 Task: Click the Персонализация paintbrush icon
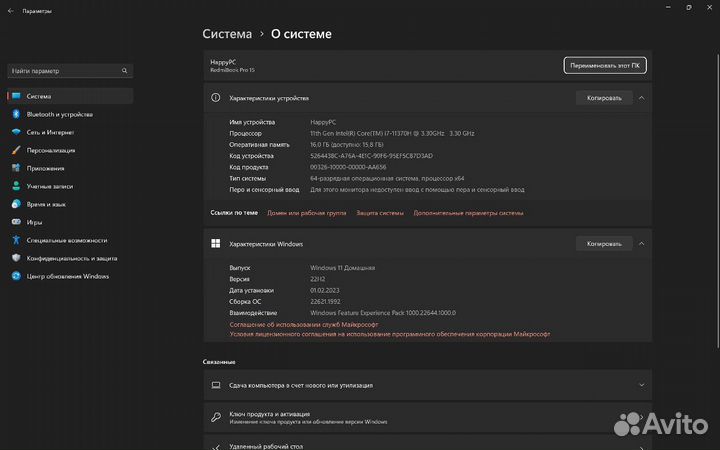[x=16, y=150]
